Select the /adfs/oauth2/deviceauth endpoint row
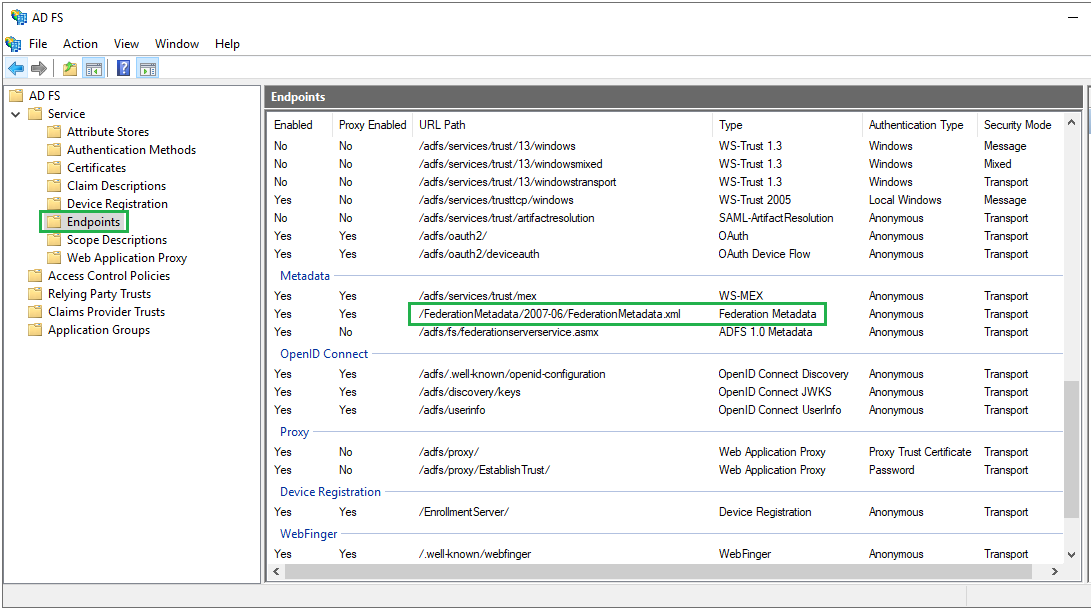This screenshot has height=611, width=1091. click(479, 254)
